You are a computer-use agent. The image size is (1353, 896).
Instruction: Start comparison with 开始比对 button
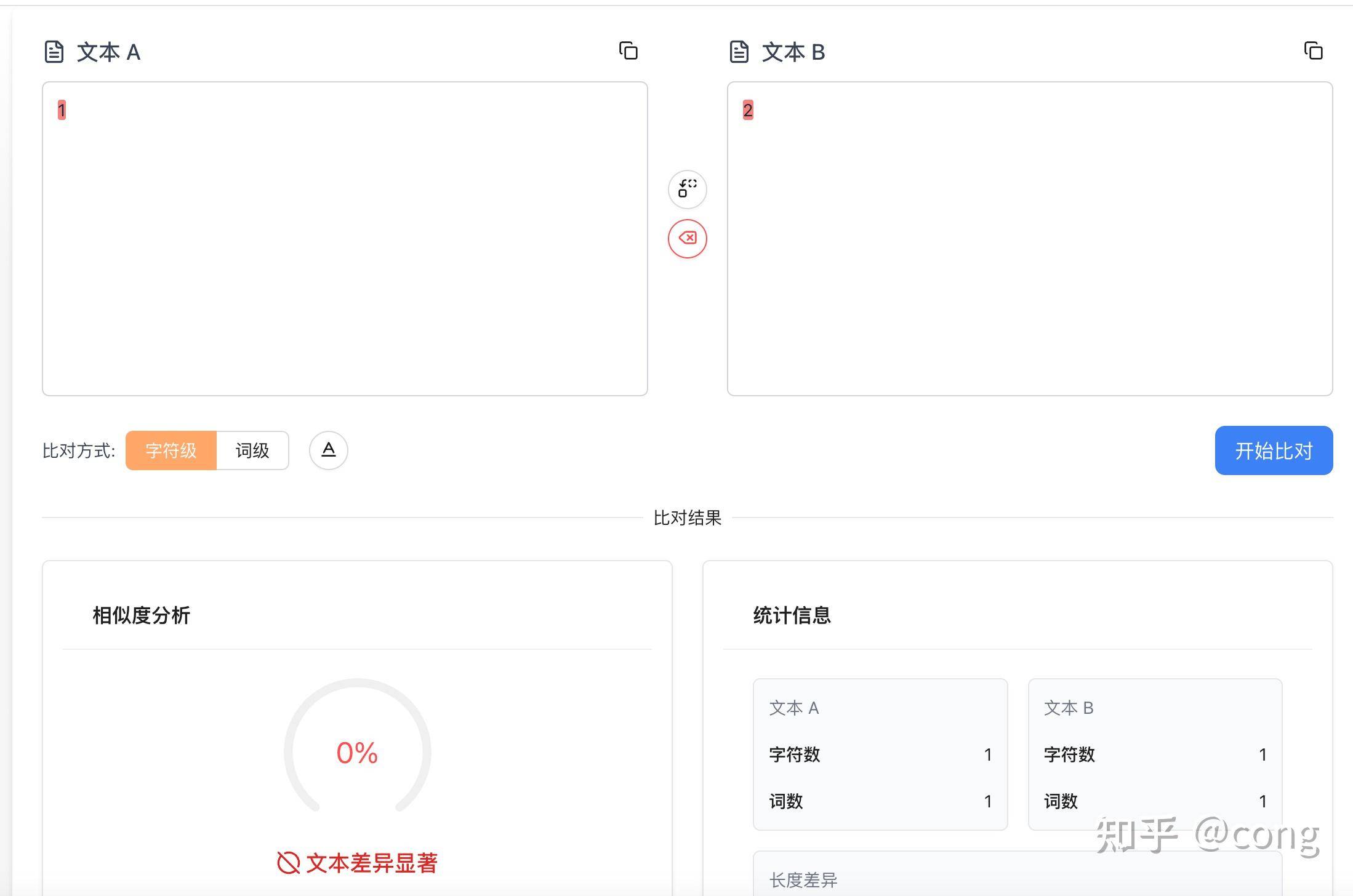(x=1274, y=450)
